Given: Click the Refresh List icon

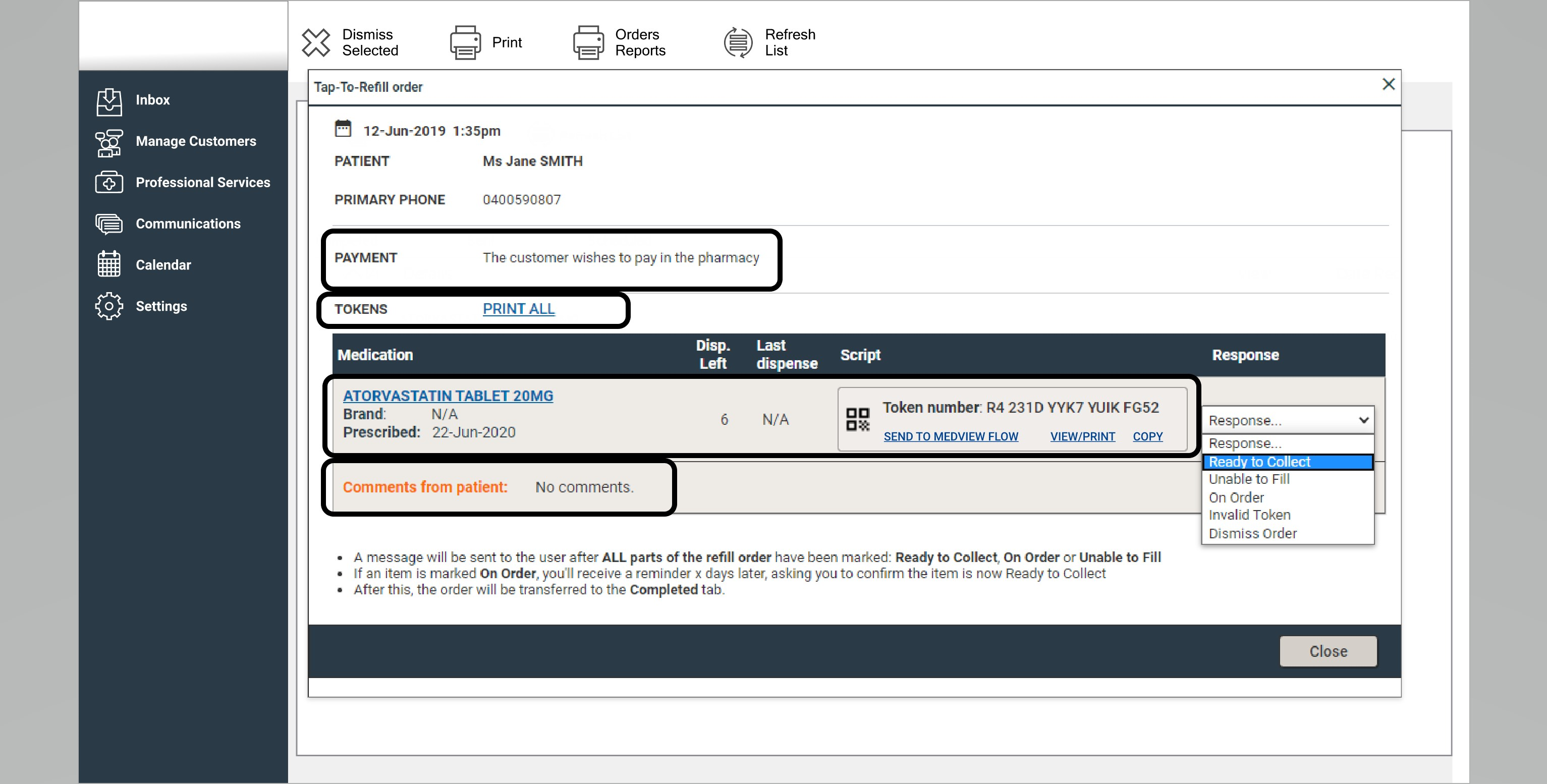Looking at the screenshot, I should click(x=738, y=42).
